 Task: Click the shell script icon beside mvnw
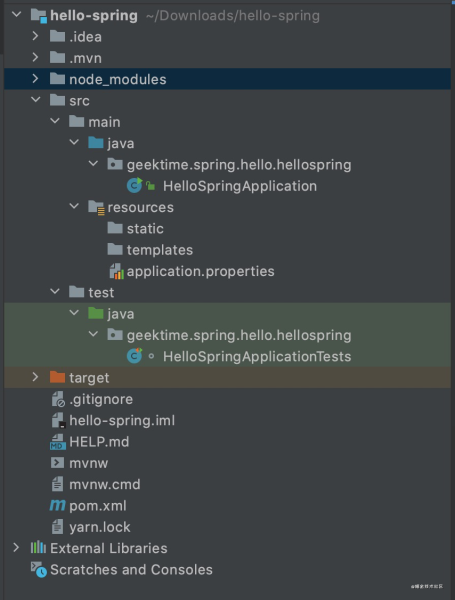tap(57, 463)
